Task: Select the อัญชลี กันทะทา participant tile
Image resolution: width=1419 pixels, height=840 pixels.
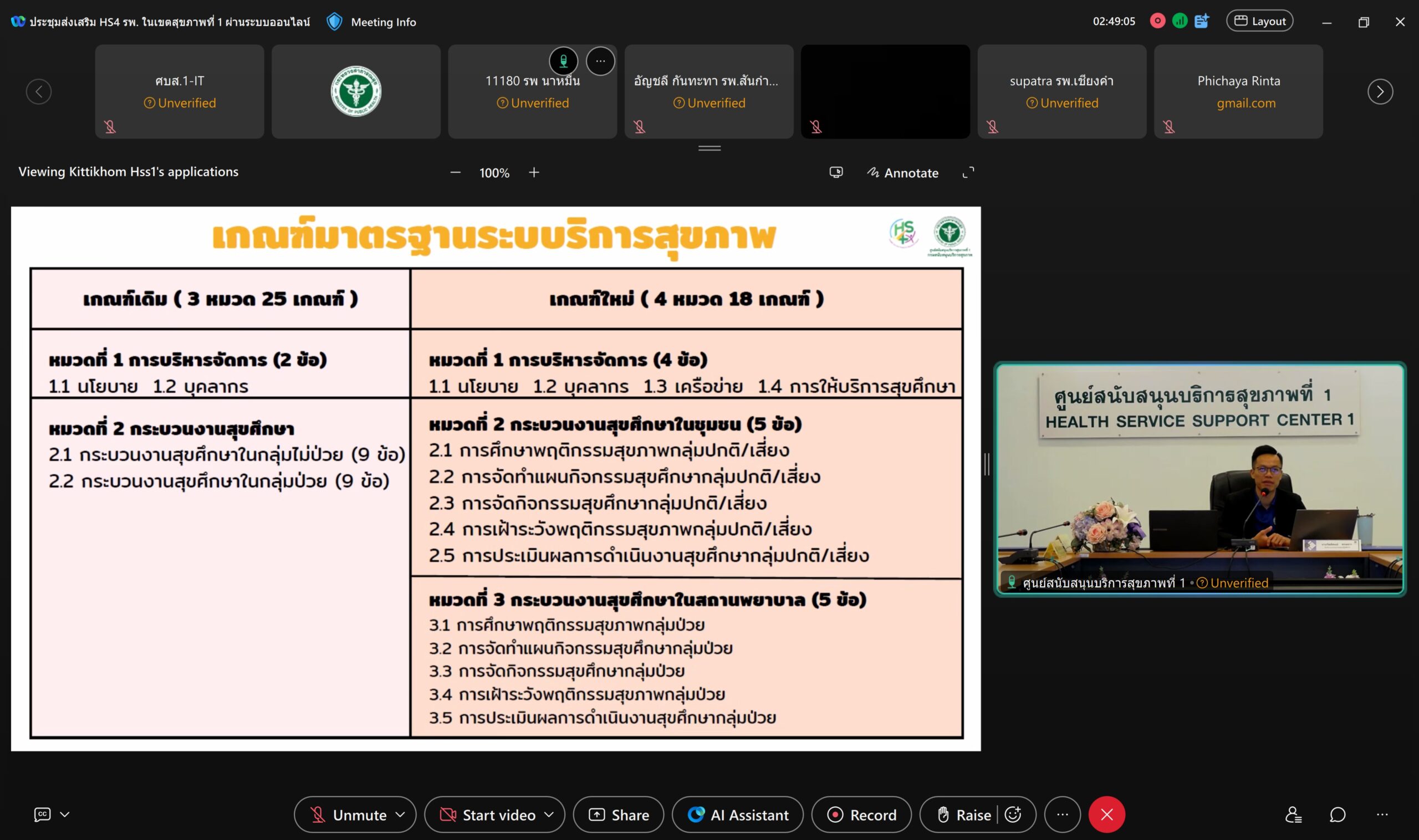Action: [x=709, y=91]
